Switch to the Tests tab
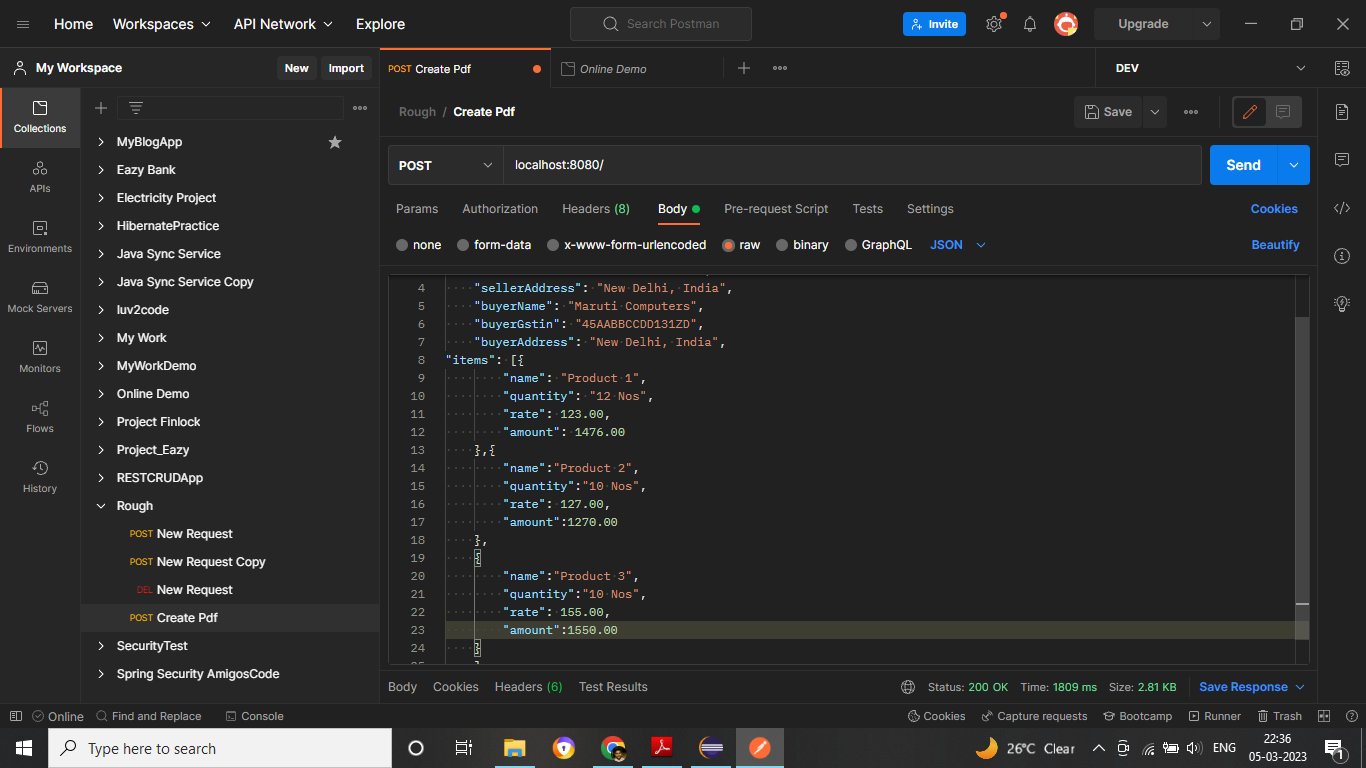1366x768 pixels. (x=867, y=209)
